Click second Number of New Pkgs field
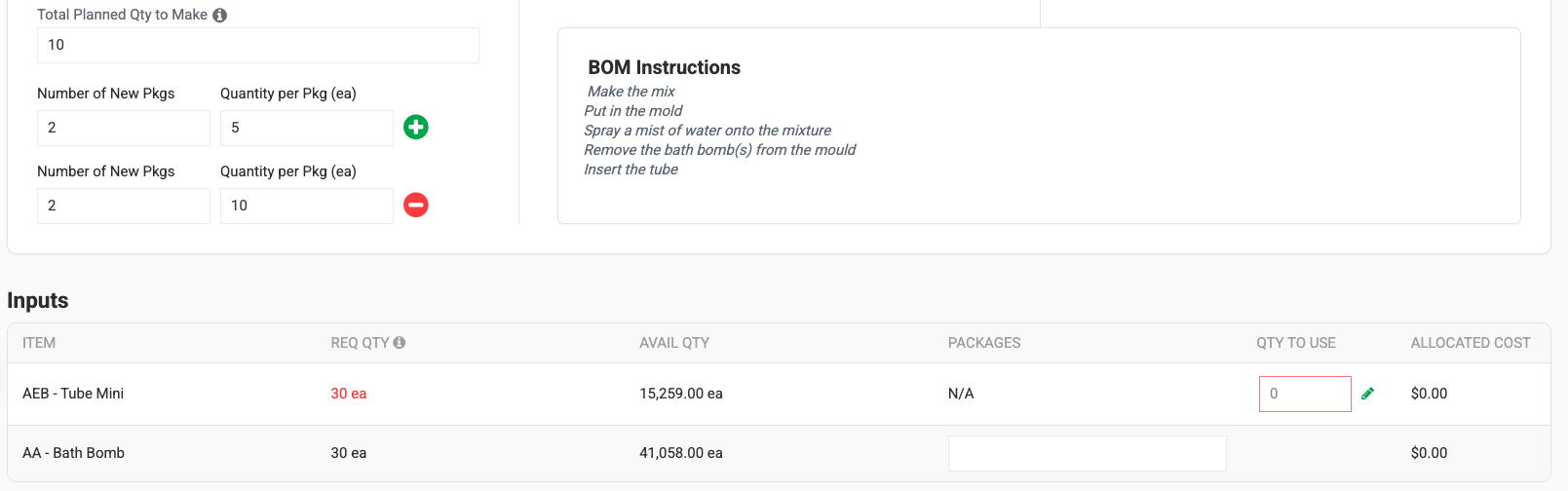This screenshot has width=1568, height=491. (x=123, y=206)
